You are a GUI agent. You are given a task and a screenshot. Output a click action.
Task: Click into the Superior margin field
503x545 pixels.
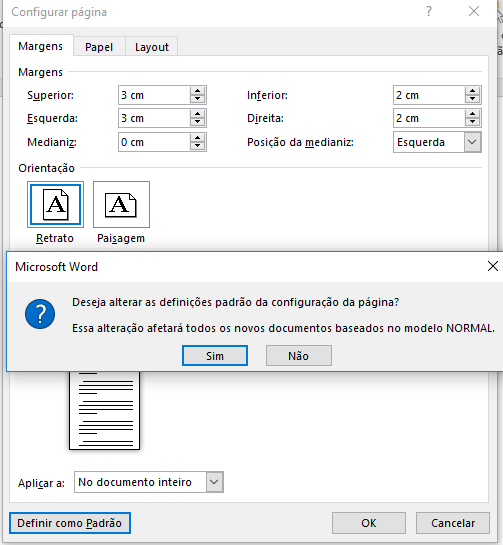154,95
